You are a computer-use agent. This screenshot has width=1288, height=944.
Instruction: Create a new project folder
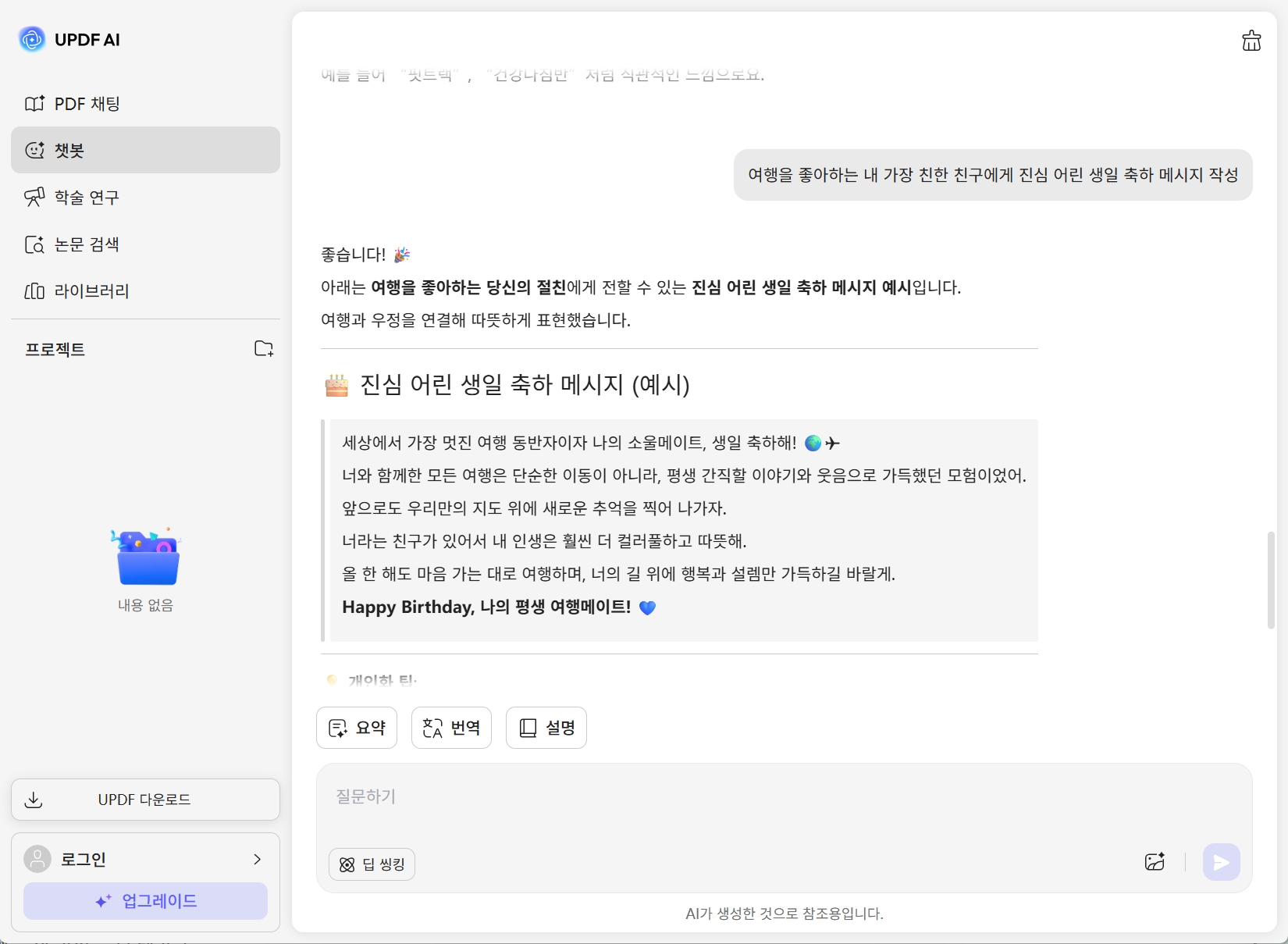264,348
